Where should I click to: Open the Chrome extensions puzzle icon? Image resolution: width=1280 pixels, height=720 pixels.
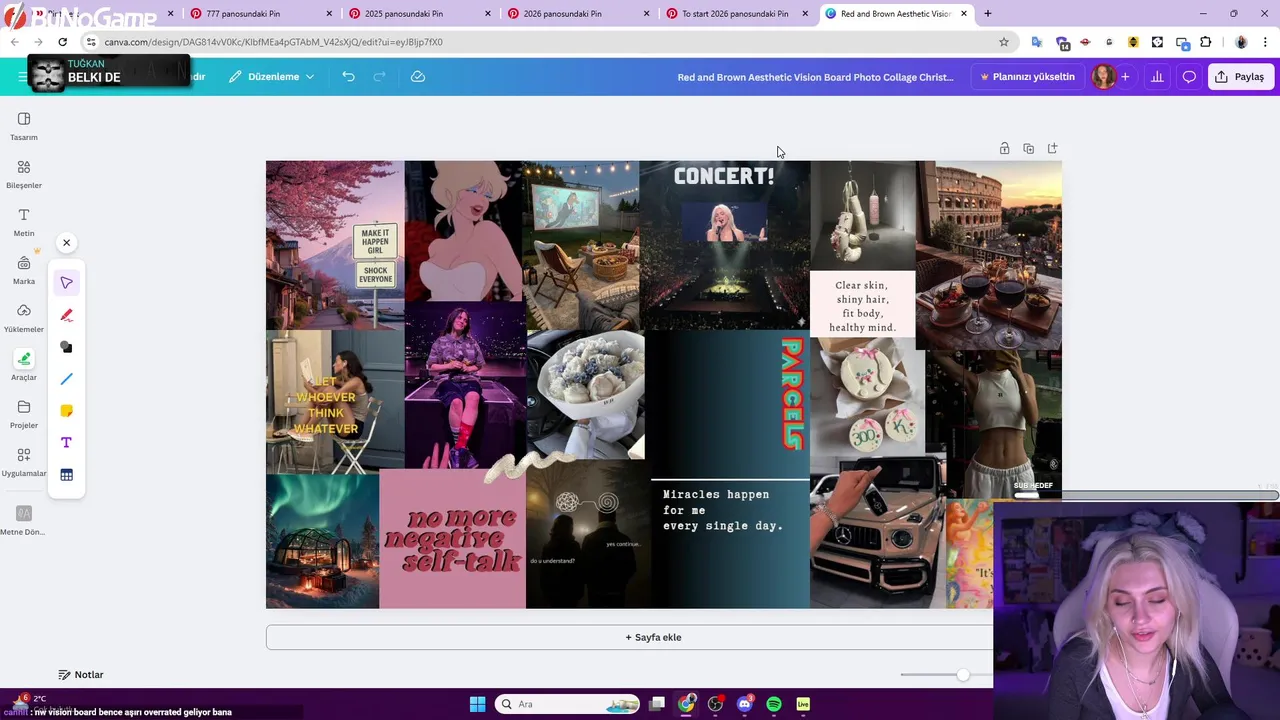[x=1206, y=42]
